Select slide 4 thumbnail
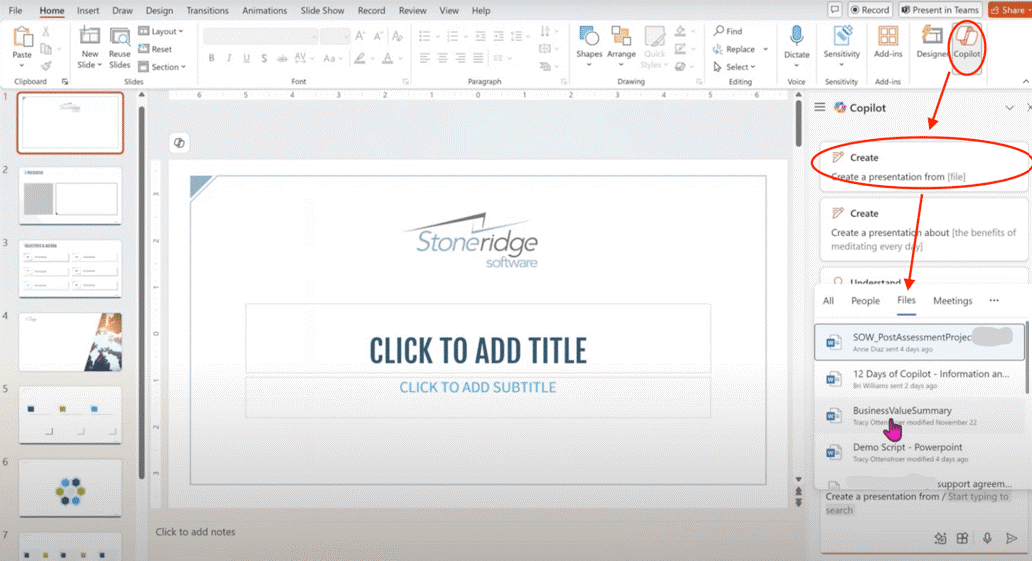 (70, 342)
